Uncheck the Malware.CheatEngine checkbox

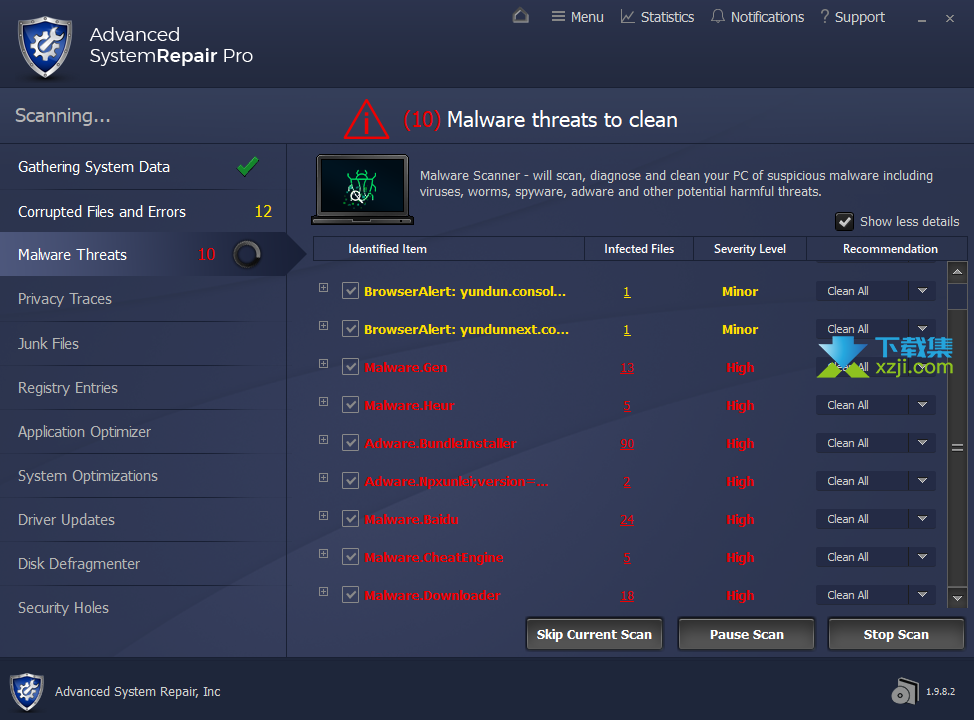[350, 557]
